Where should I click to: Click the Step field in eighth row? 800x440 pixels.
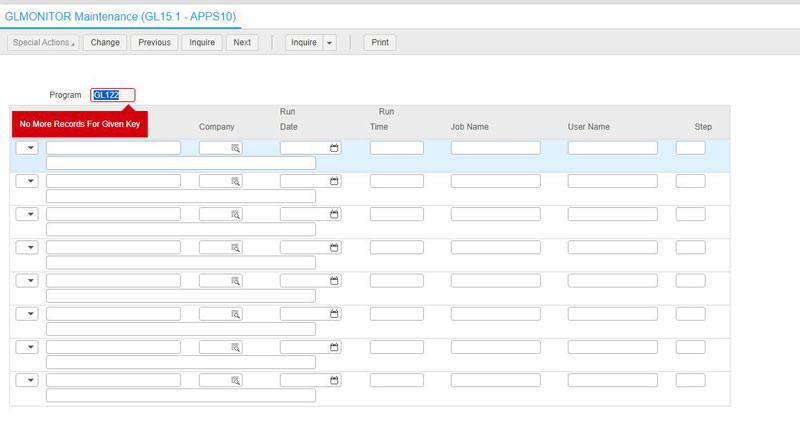pos(691,380)
